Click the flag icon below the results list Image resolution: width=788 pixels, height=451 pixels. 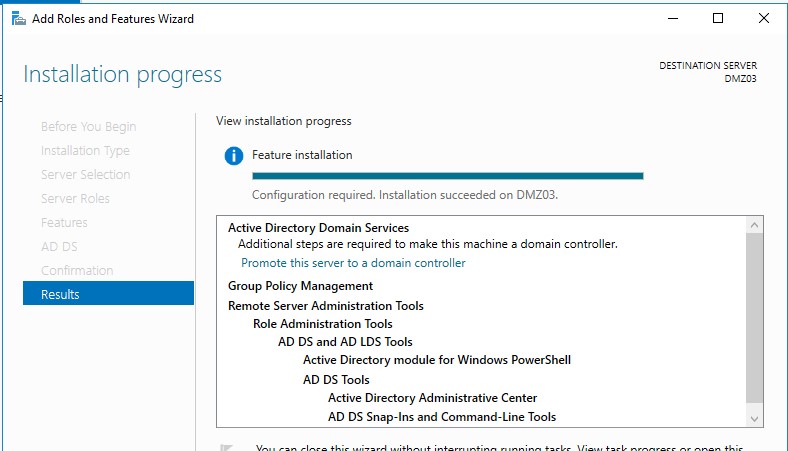[227, 447]
